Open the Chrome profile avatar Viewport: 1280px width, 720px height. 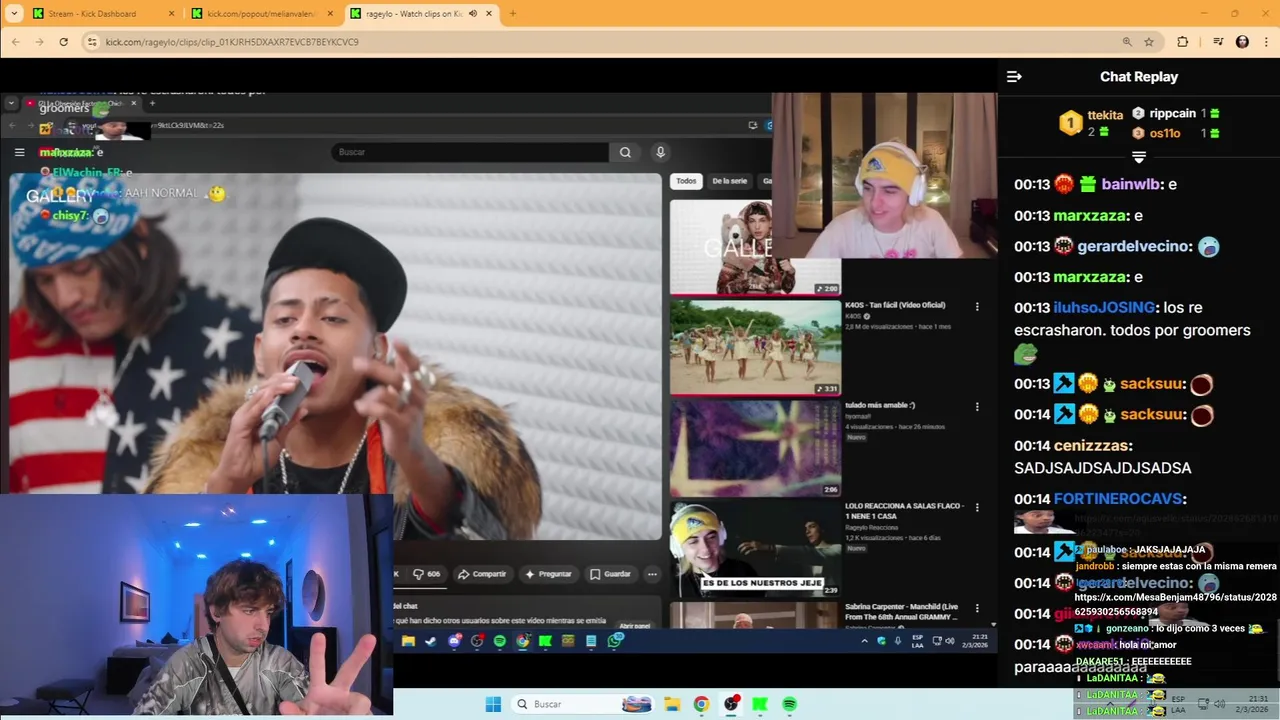pyautogui.click(x=1243, y=42)
